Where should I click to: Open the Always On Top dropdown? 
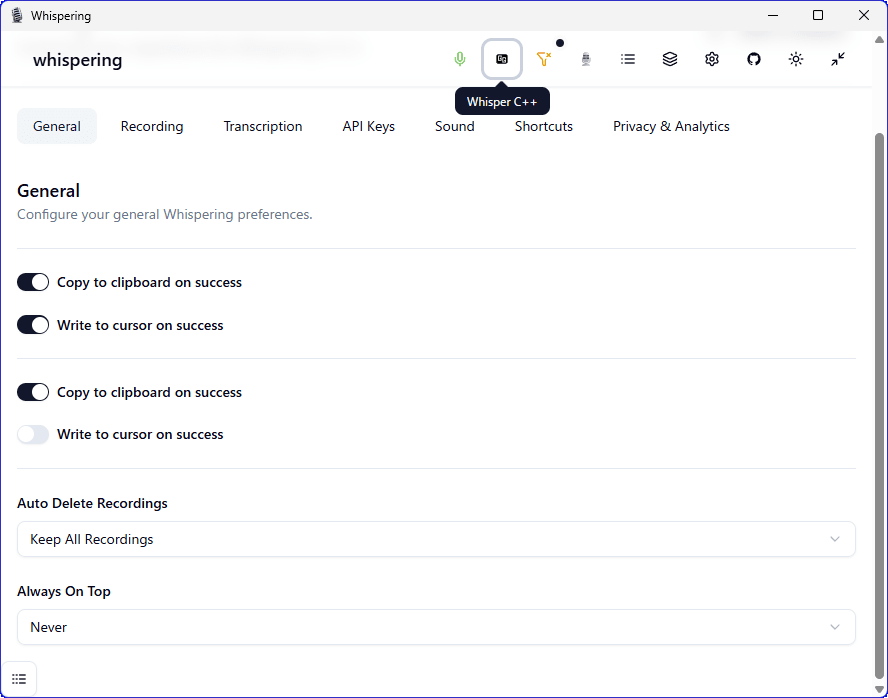click(436, 627)
